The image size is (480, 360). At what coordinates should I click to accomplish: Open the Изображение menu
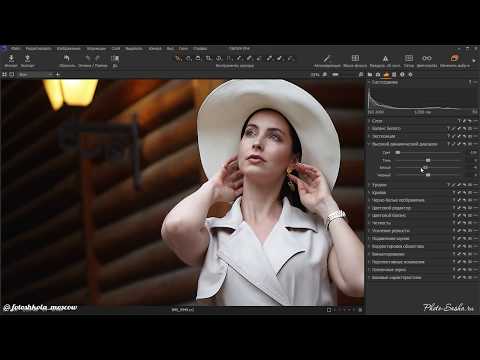coord(68,49)
